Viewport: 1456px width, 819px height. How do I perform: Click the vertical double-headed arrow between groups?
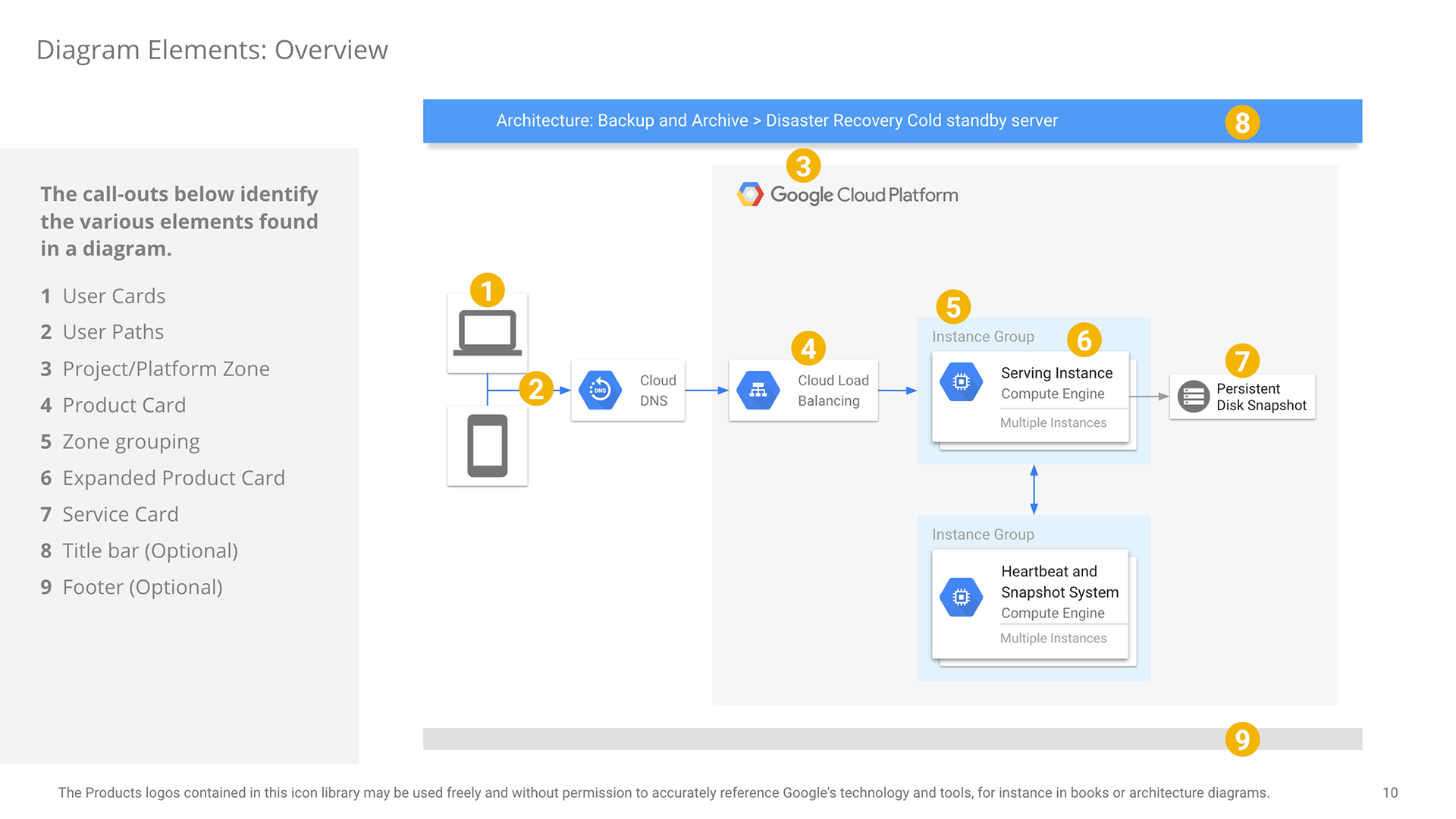coord(1034,490)
